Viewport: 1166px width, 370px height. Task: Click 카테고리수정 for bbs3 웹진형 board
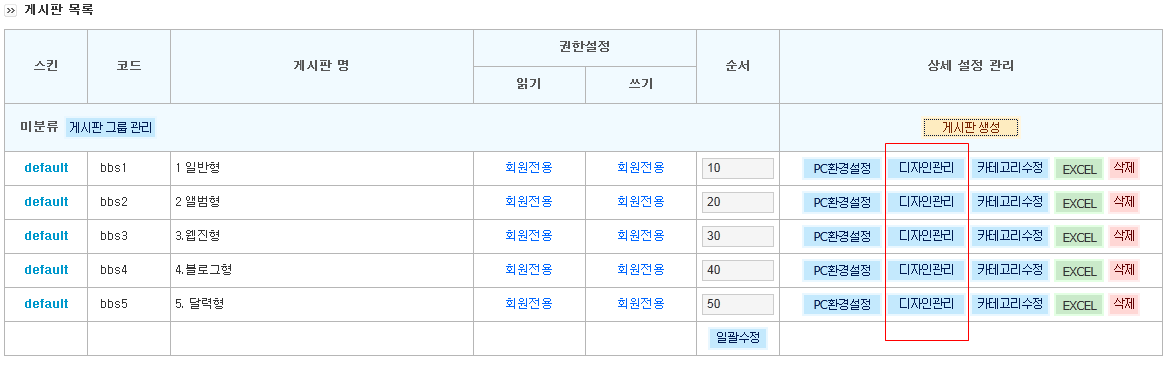(x=1009, y=236)
